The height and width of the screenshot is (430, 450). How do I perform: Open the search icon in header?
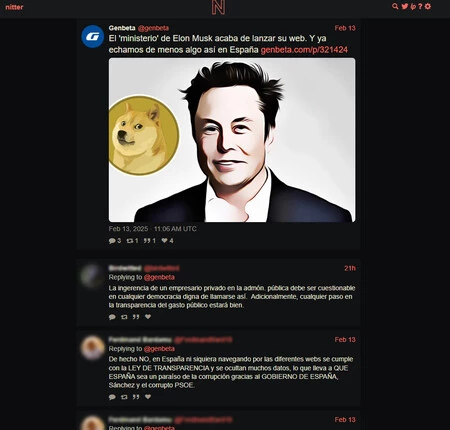395,6
